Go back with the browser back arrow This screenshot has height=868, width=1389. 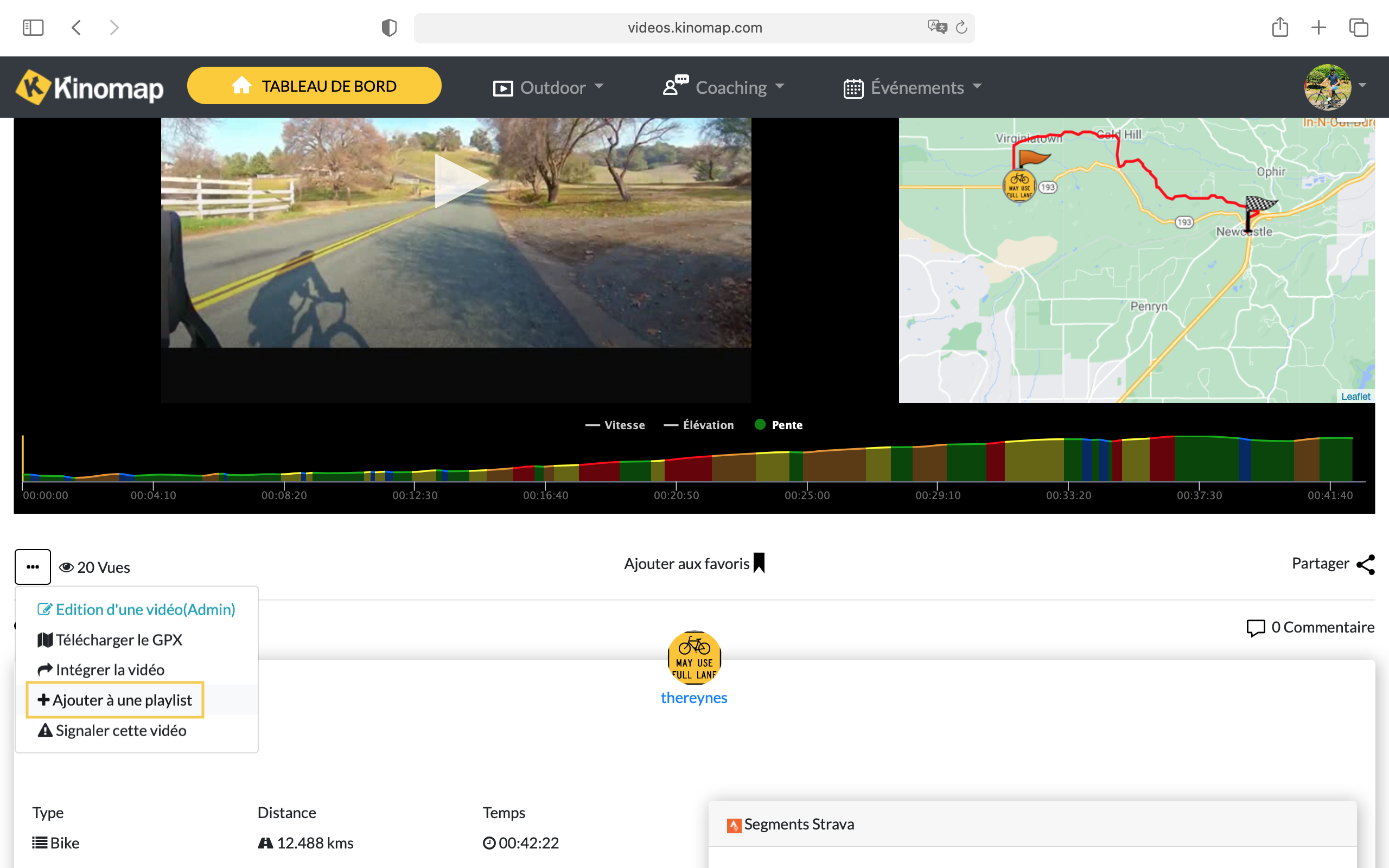click(77, 28)
